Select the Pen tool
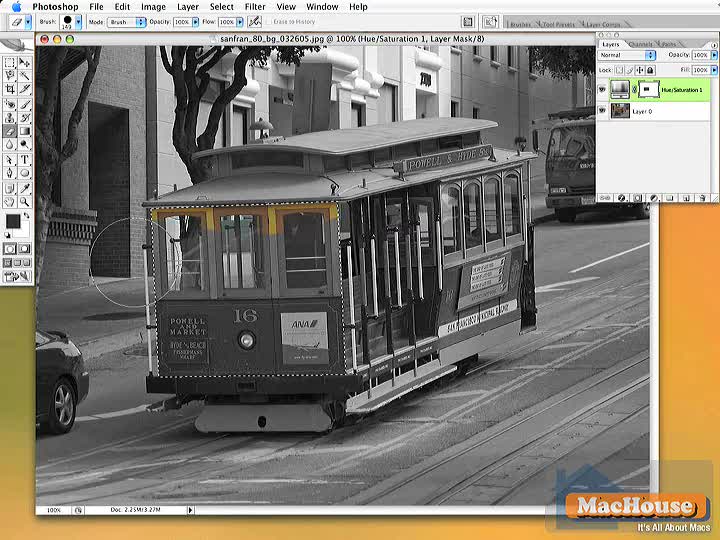The height and width of the screenshot is (540, 720). (x=10, y=173)
